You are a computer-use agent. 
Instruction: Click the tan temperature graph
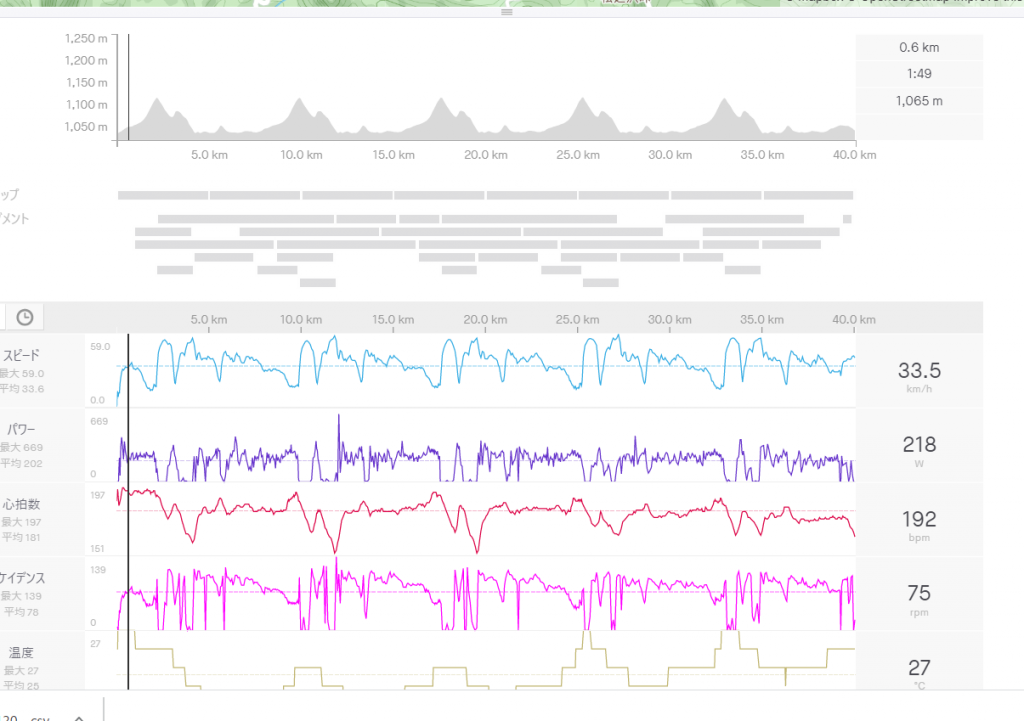[486, 660]
